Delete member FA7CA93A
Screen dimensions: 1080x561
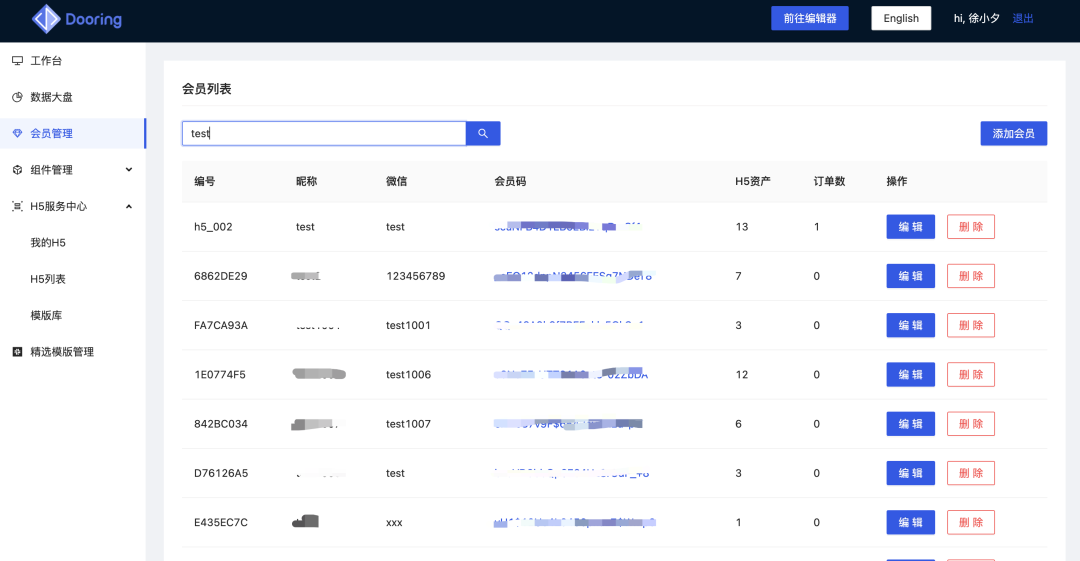[970, 325]
